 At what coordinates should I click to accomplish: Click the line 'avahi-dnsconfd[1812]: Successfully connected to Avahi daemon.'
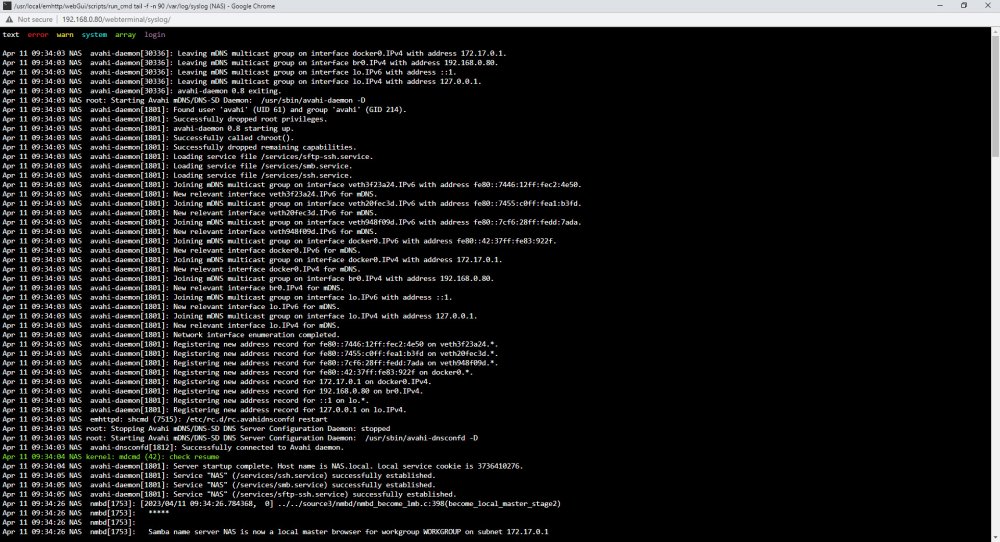point(173,447)
